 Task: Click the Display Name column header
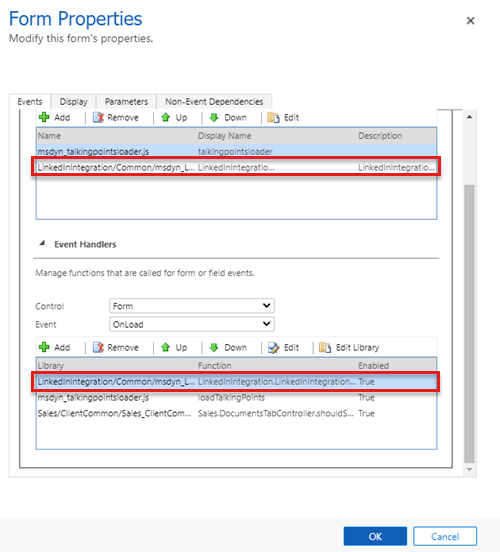(224, 136)
